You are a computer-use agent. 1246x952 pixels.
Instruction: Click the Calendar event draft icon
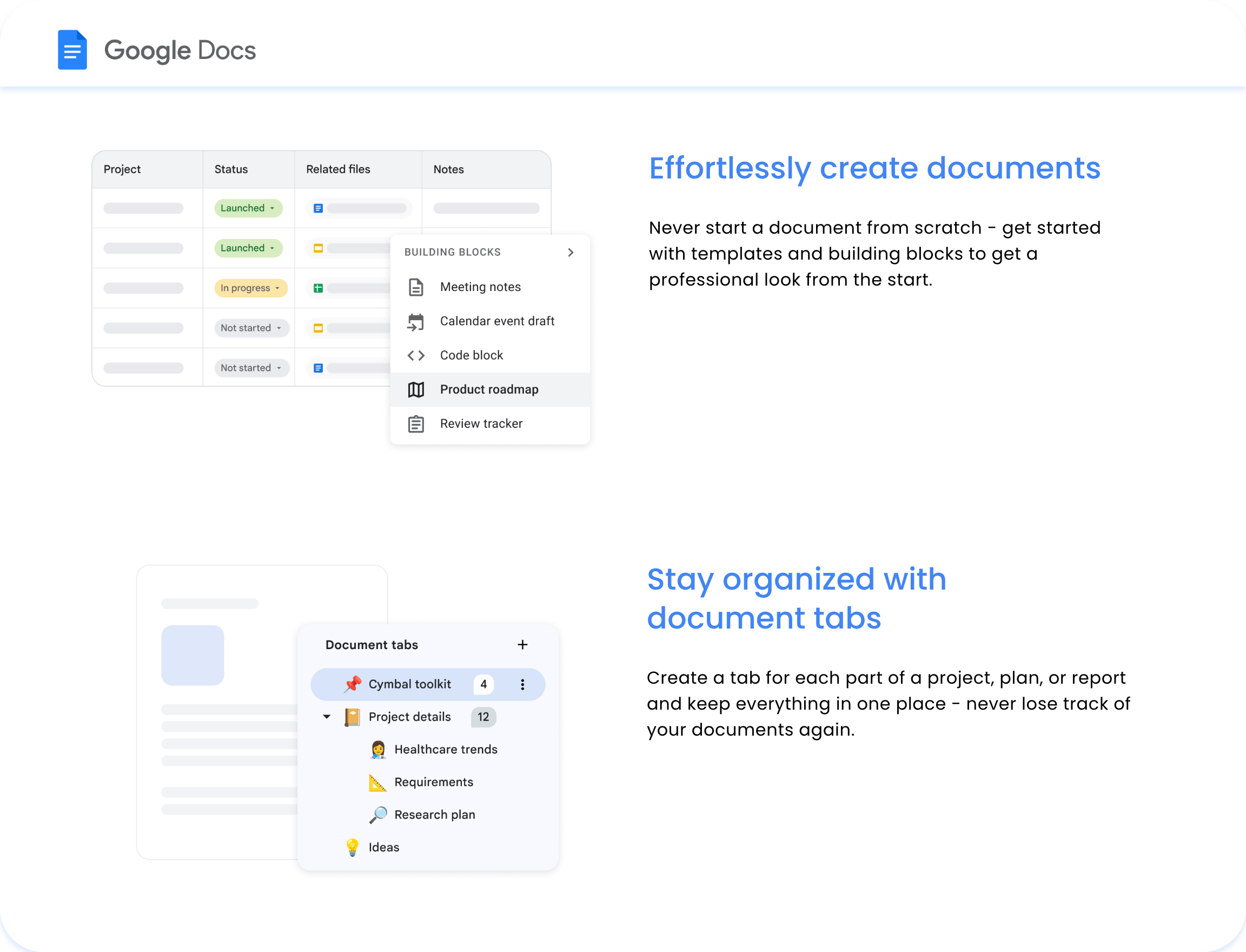point(416,321)
